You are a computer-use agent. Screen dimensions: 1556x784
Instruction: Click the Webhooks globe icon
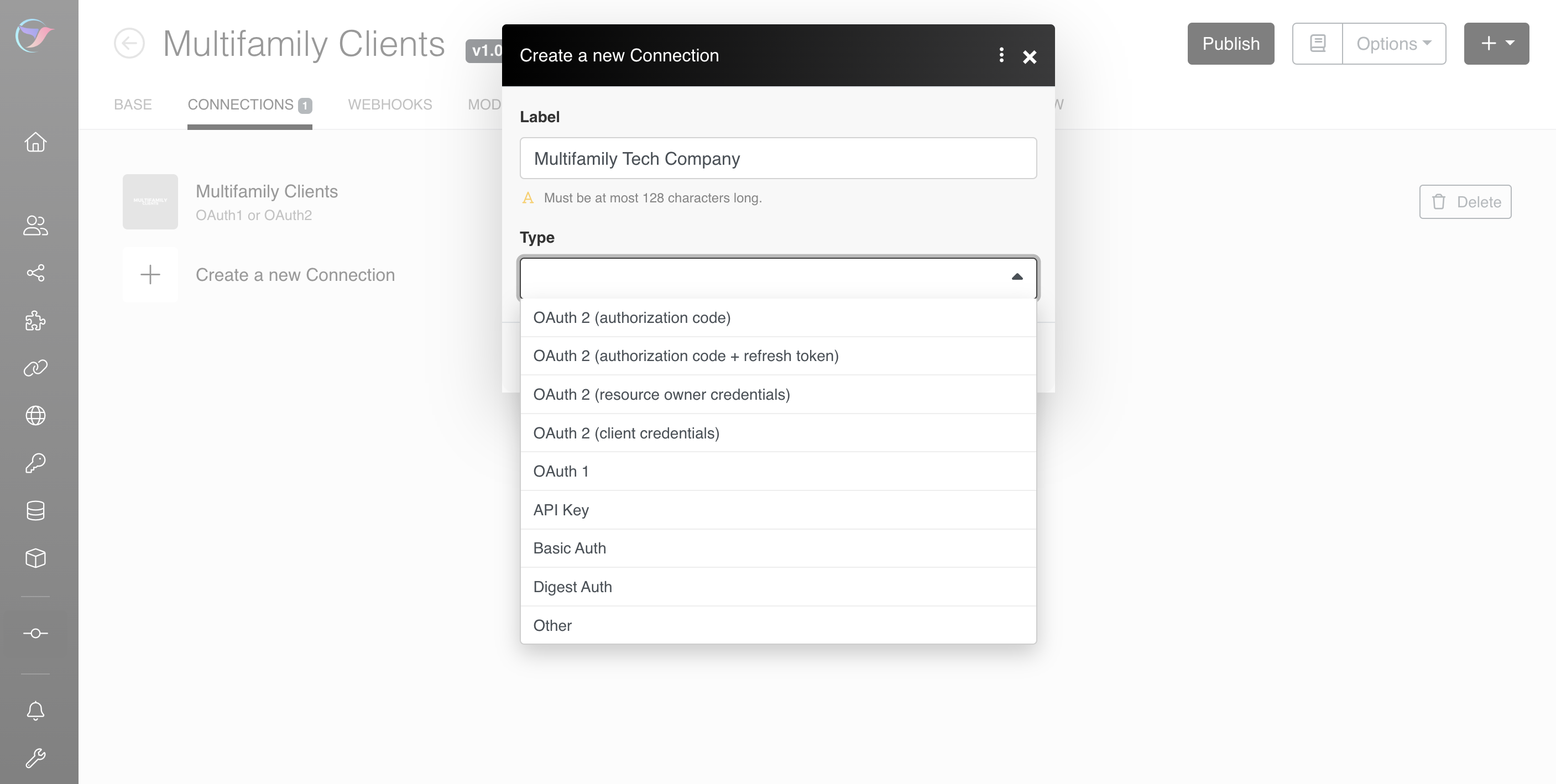(35, 416)
